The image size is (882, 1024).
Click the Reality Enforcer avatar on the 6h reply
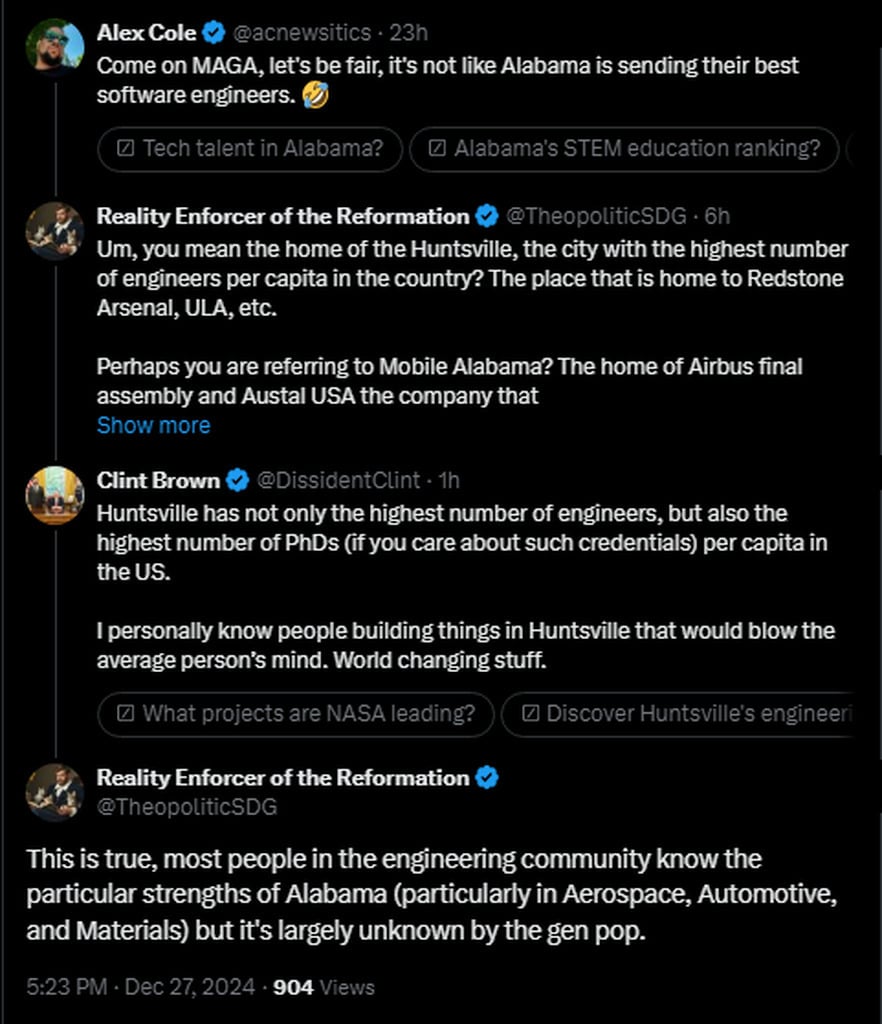click(55, 230)
